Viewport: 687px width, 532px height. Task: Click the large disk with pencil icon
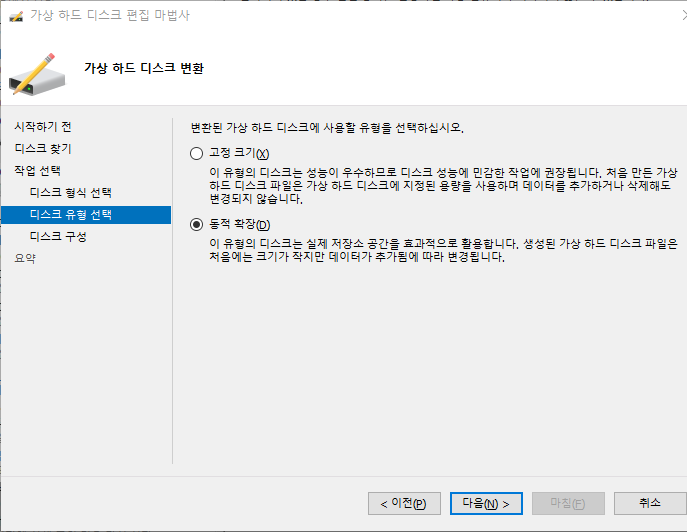click(37, 74)
